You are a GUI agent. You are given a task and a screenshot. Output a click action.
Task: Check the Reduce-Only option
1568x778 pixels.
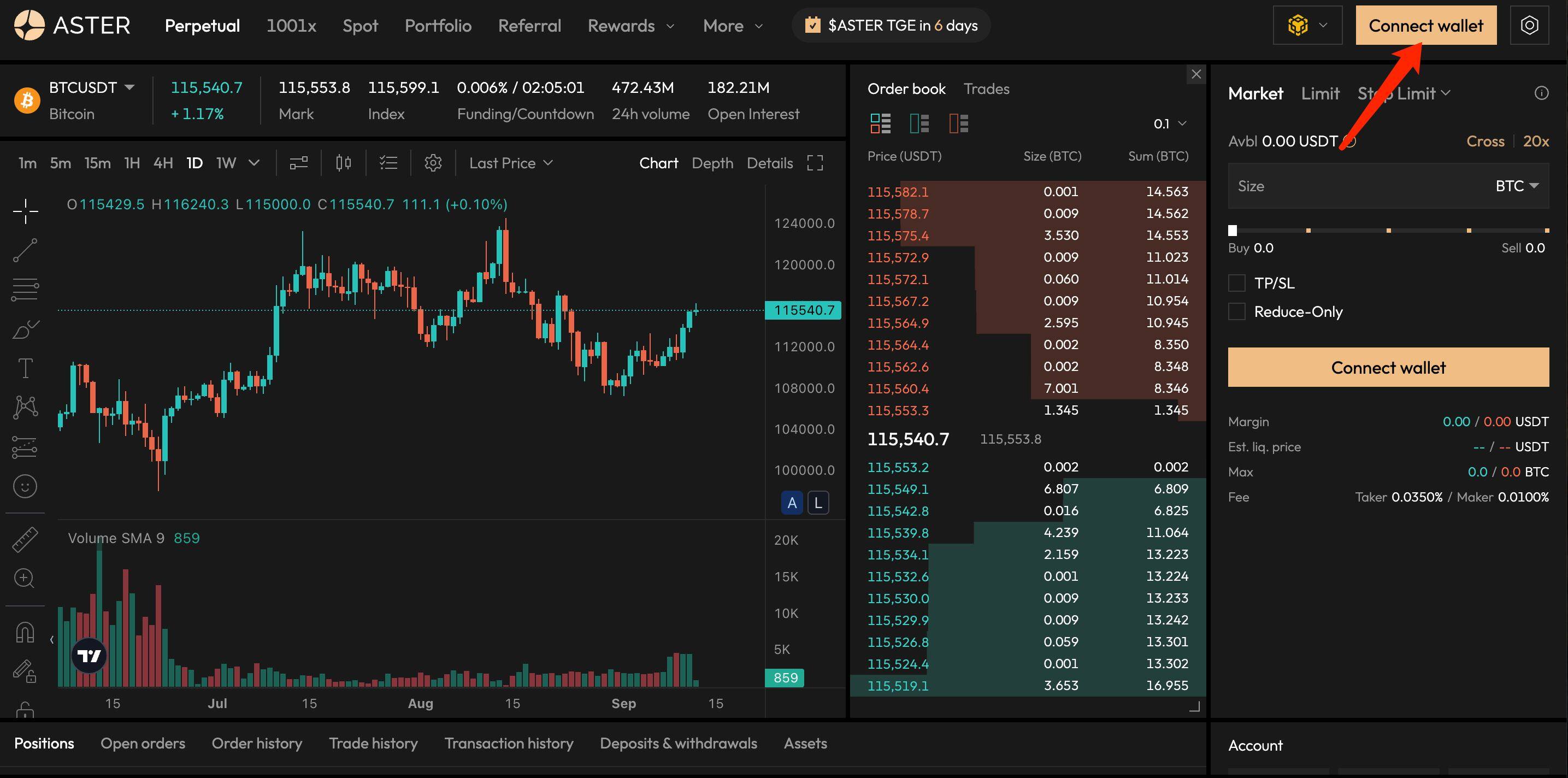[x=1236, y=311]
